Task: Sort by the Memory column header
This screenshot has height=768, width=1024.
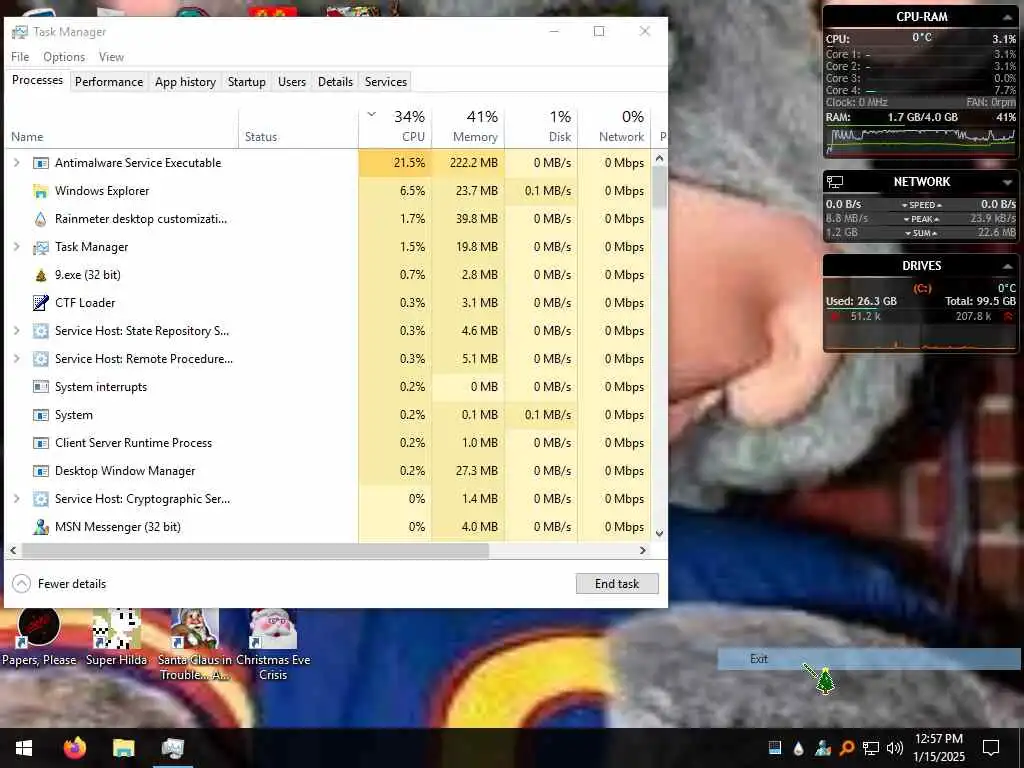Action: coord(468,126)
